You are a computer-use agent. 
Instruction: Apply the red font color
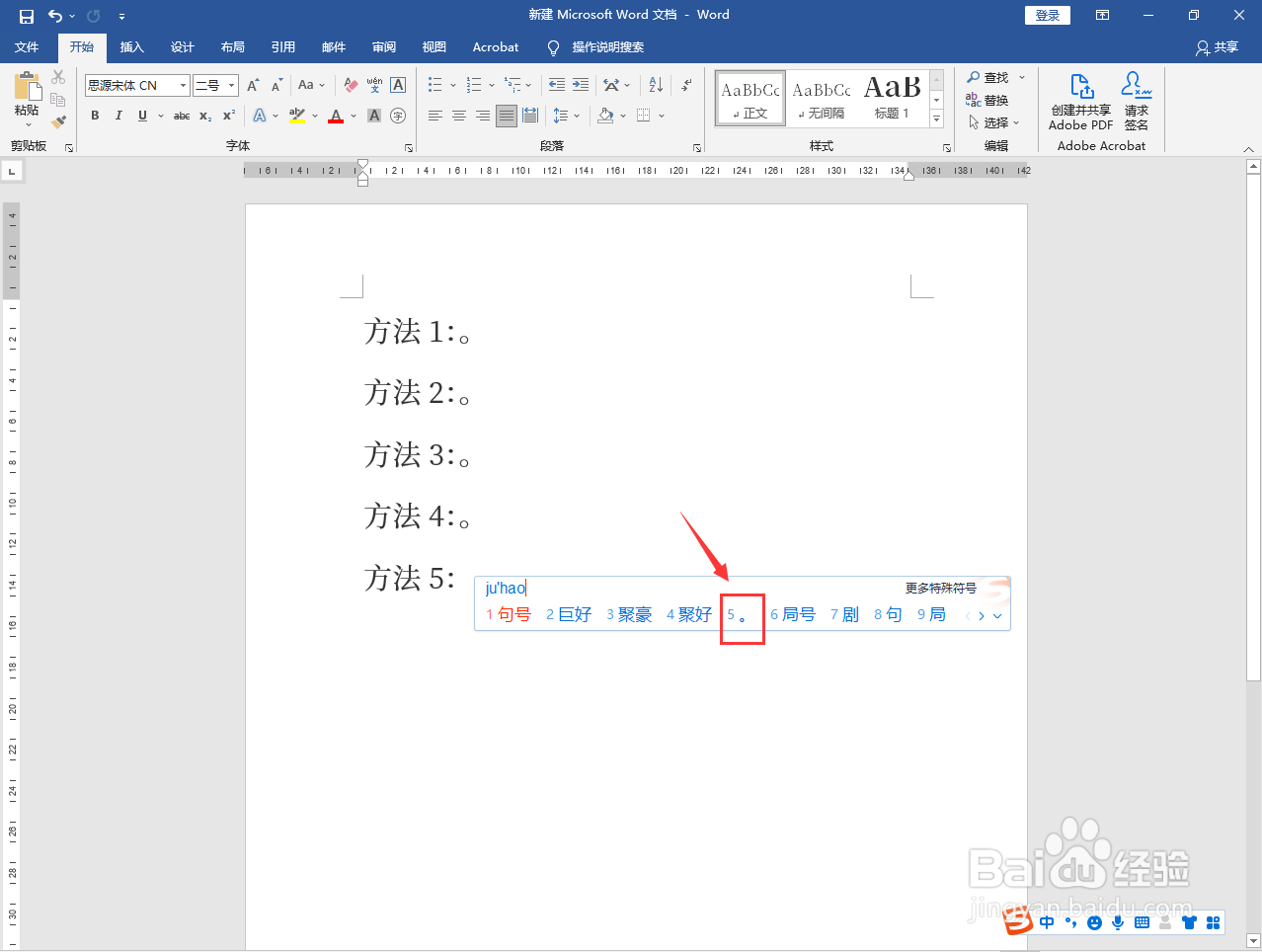click(336, 116)
